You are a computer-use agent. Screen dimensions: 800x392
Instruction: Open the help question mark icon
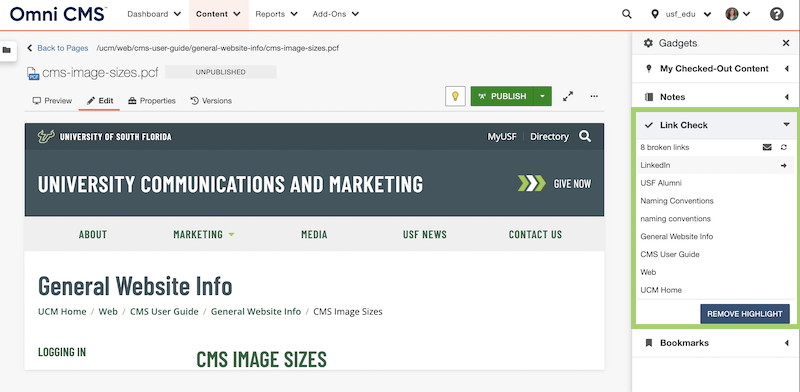tap(777, 14)
